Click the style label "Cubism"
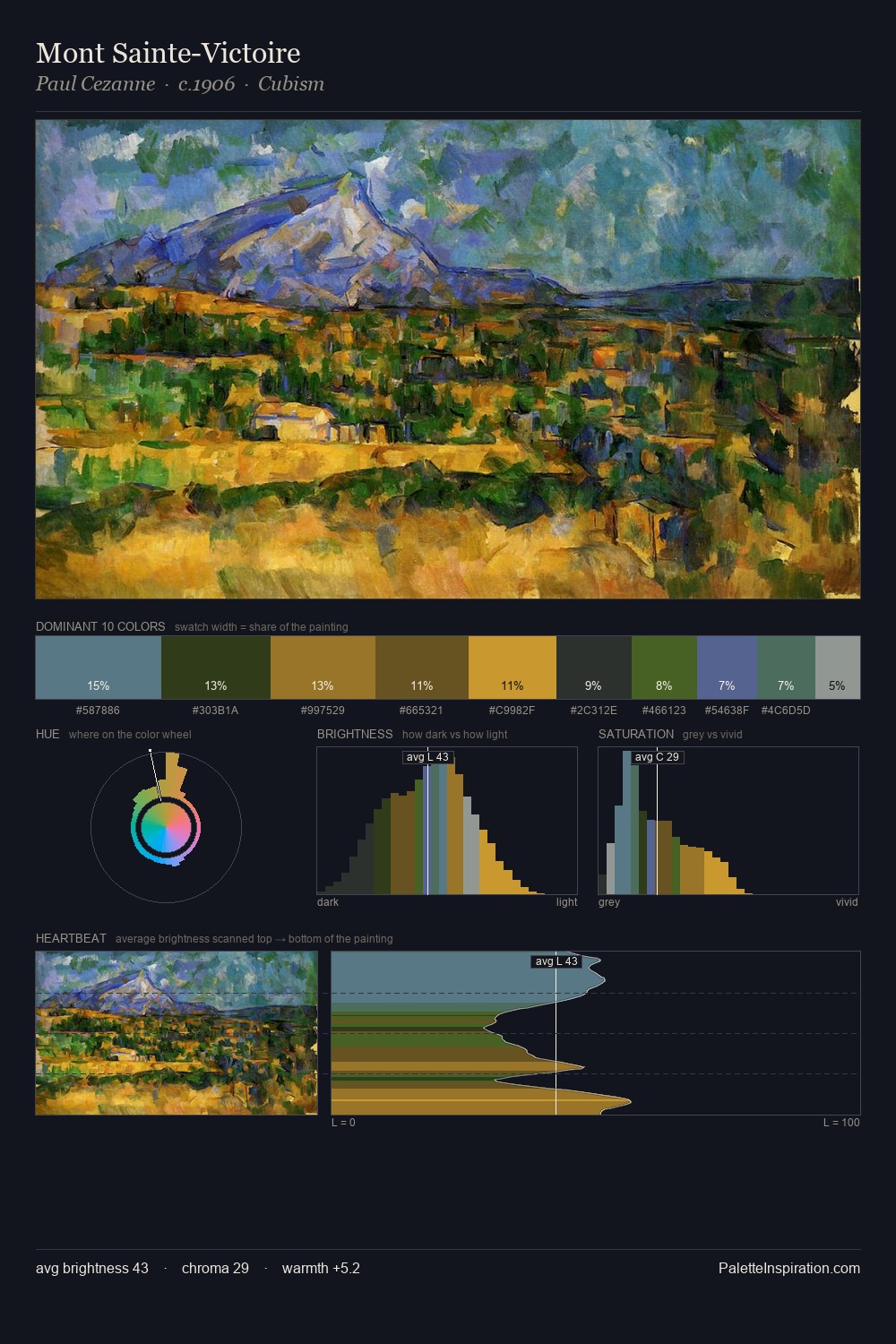Image resolution: width=896 pixels, height=1344 pixels. [291, 84]
